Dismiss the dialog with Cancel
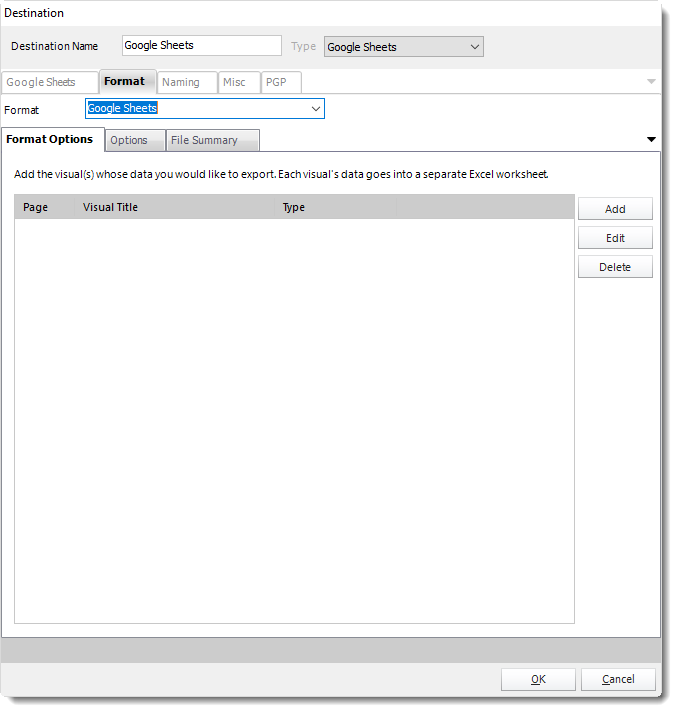The width and height of the screenshot is (677, 712). point(618,679)
